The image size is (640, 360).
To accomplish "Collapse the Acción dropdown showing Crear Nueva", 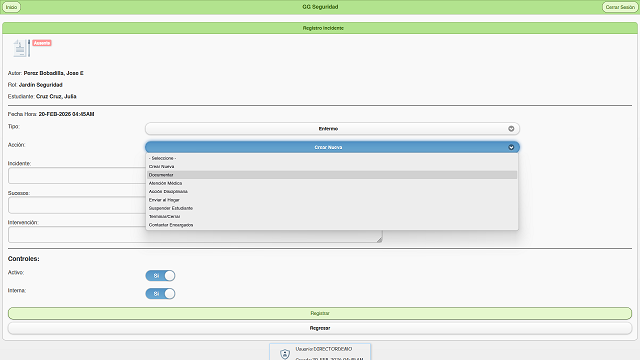I will [x=332, y=147].
